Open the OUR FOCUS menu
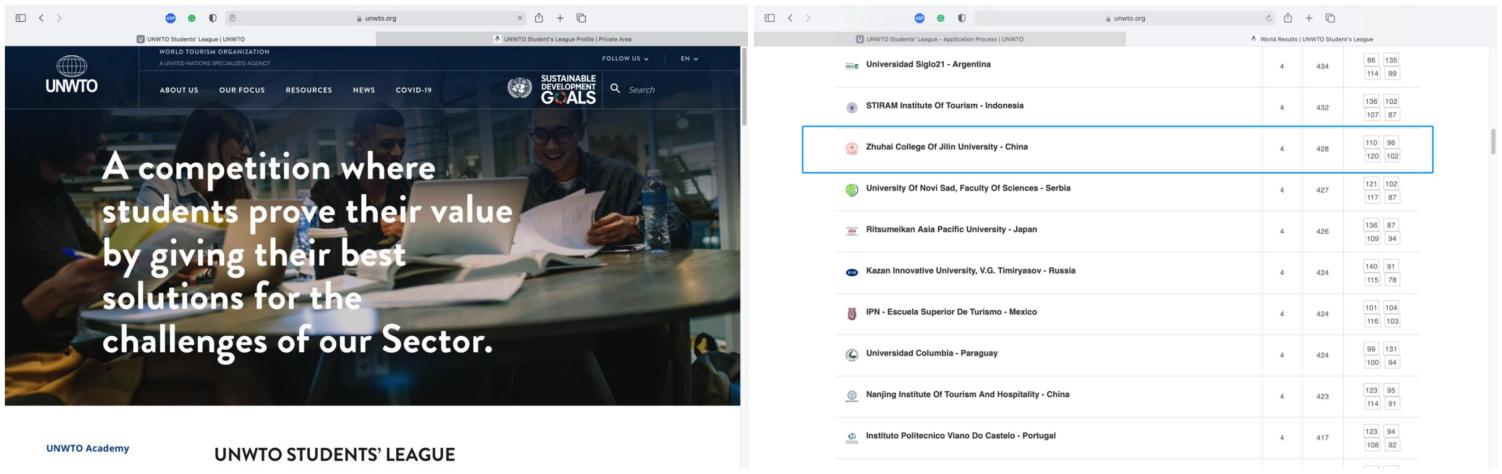Screen dimensions: 1502x474 point(242,90)
